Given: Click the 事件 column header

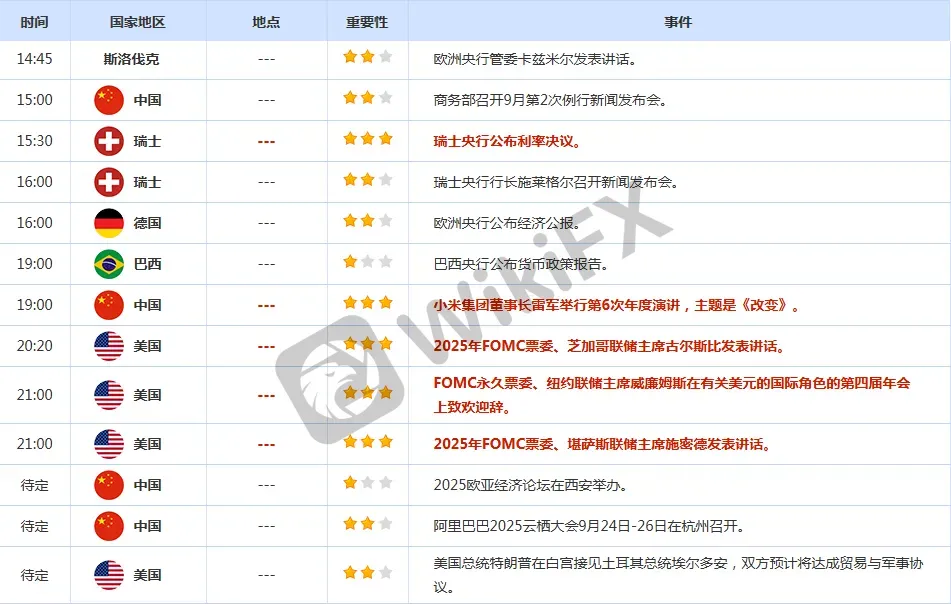Looking at the screenshot, I should tap(678, 22).
